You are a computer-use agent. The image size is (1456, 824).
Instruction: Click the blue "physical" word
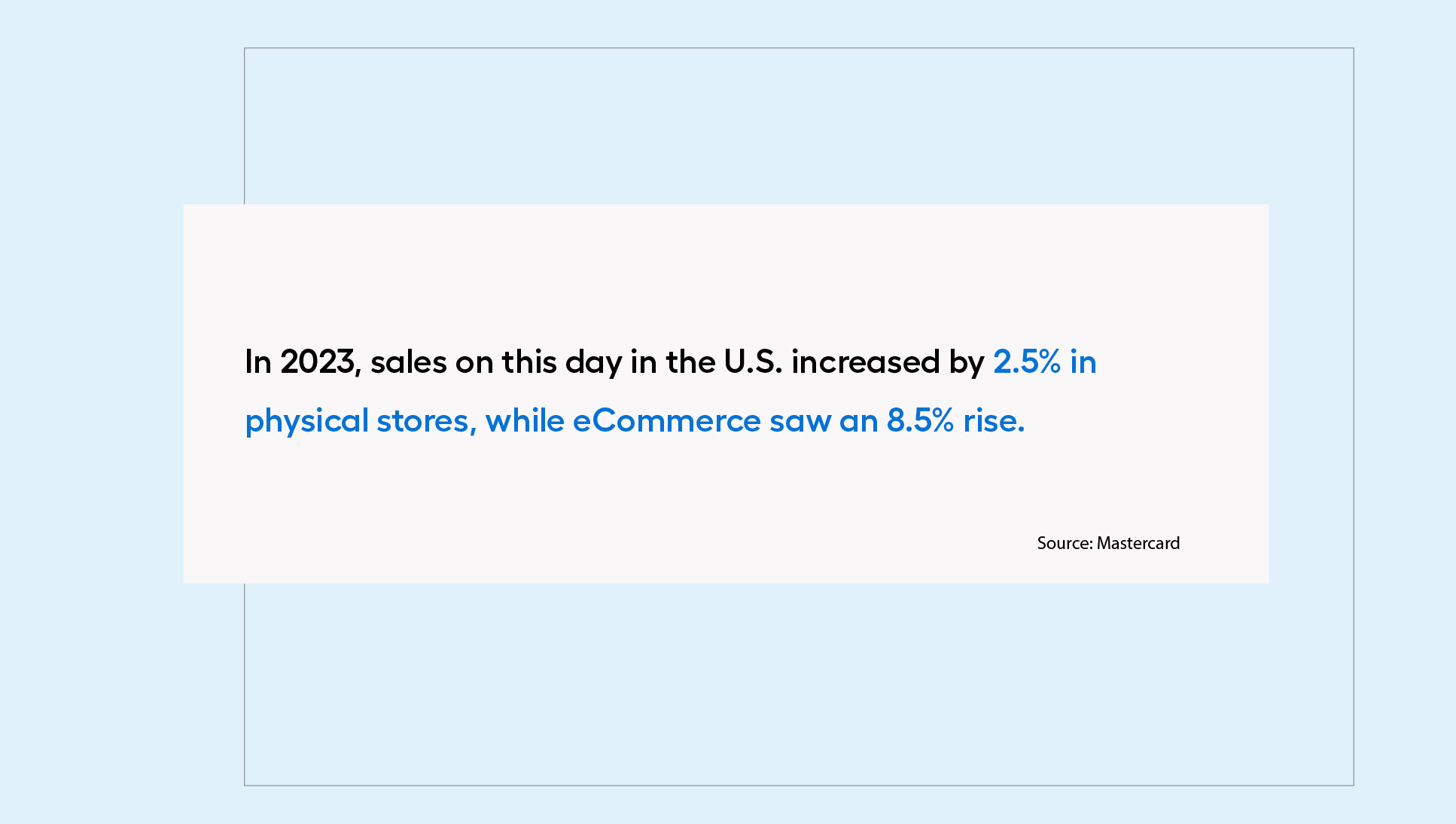(x=306, y=421)
